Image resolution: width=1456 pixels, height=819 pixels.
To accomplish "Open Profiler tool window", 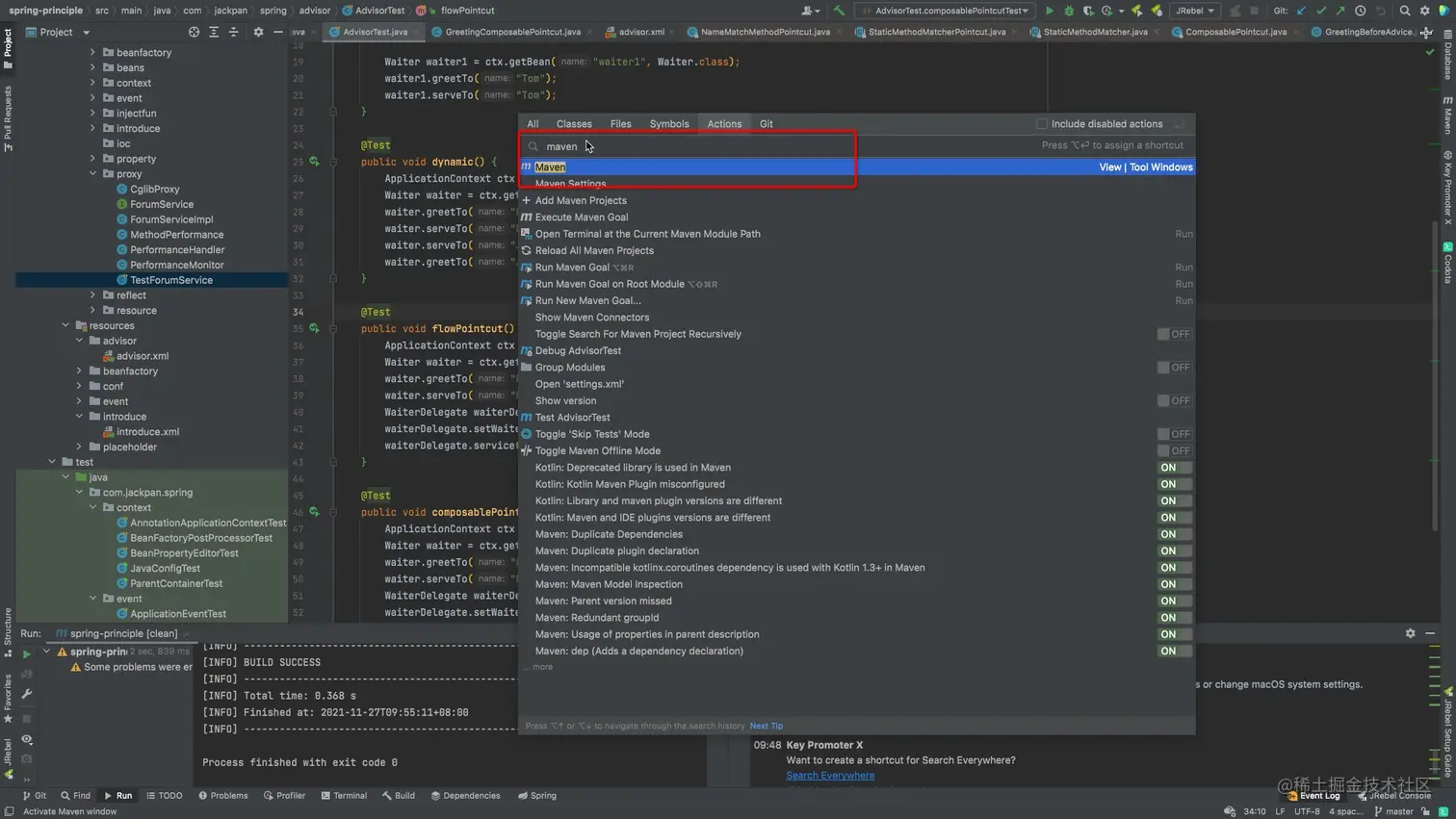I will (284, 796).
